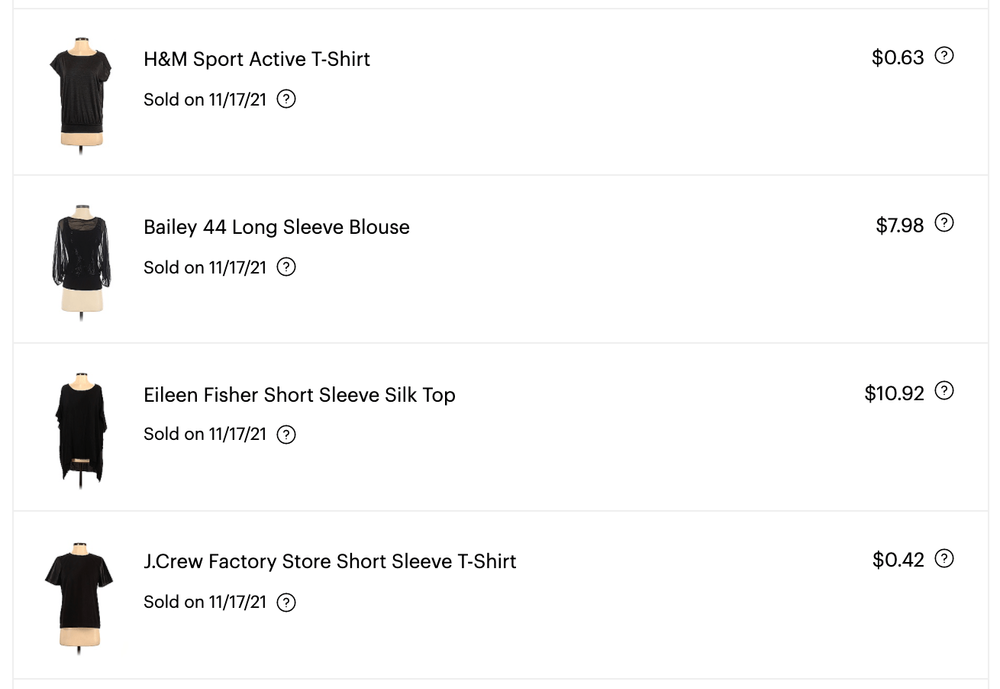The width and height of the screenshot is (1000, 689).
Task: View Bailey 44 Long Sleeve Blouse photo
Action: coord(81,260)
